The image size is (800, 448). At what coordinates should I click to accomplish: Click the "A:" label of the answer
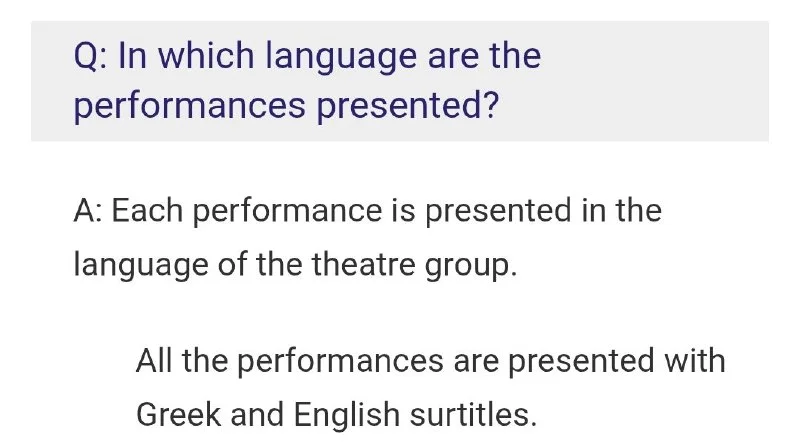pos(90,212)
